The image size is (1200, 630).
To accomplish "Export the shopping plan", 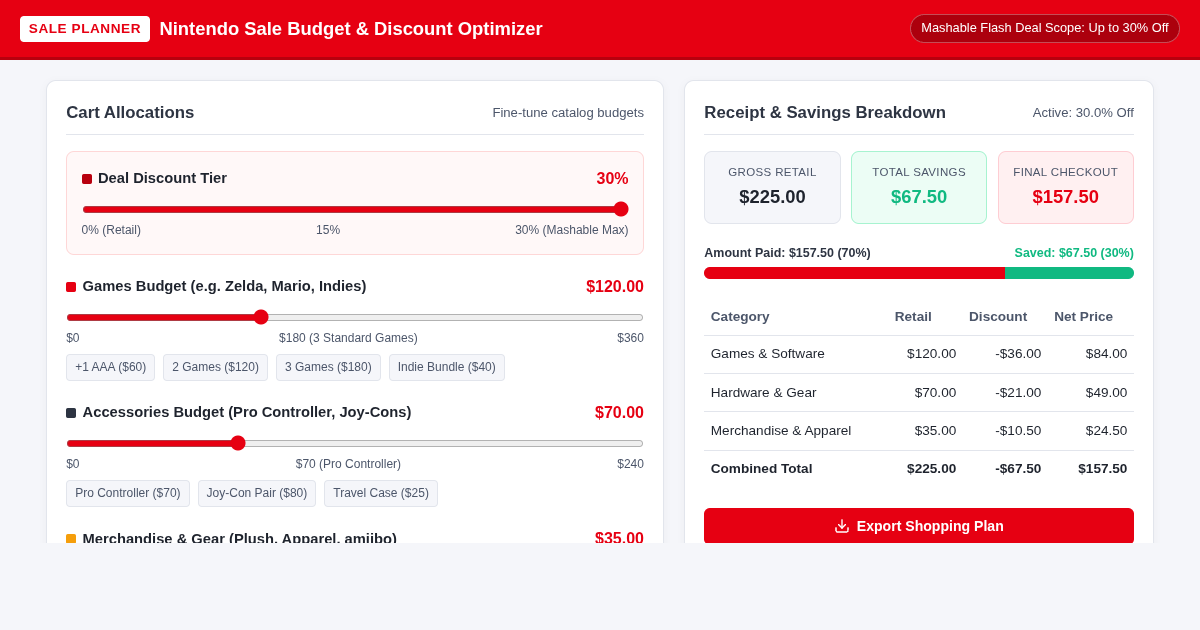I will (x=919, y=526).
